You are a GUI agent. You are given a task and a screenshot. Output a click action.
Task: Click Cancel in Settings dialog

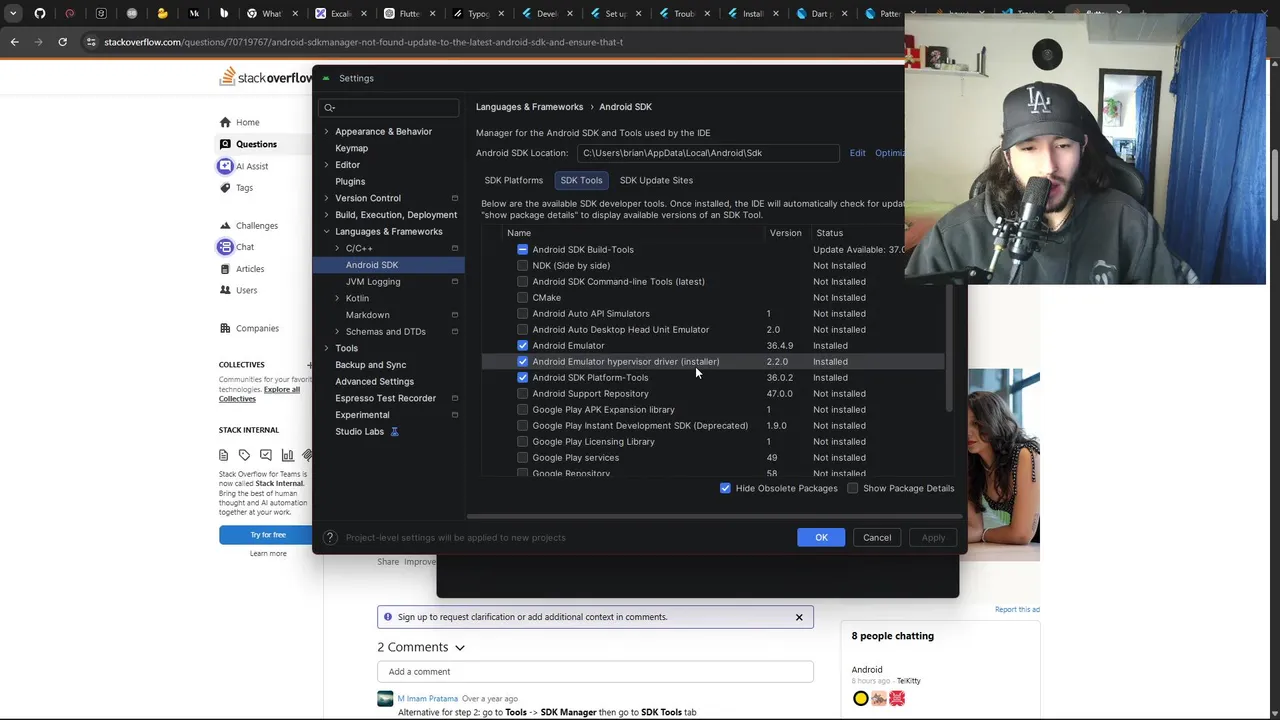[877, 538]
